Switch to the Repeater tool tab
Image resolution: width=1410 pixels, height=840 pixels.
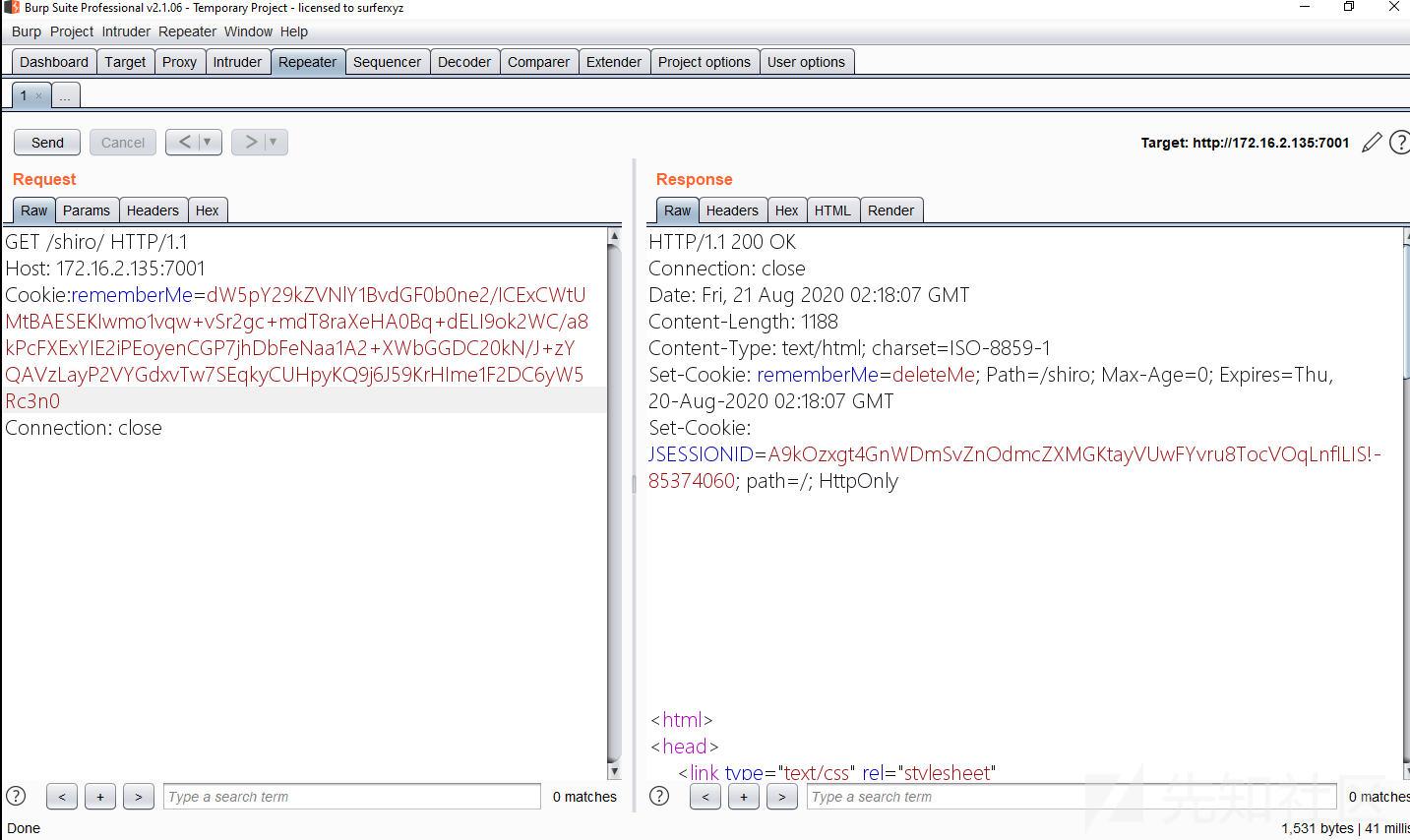307,62
